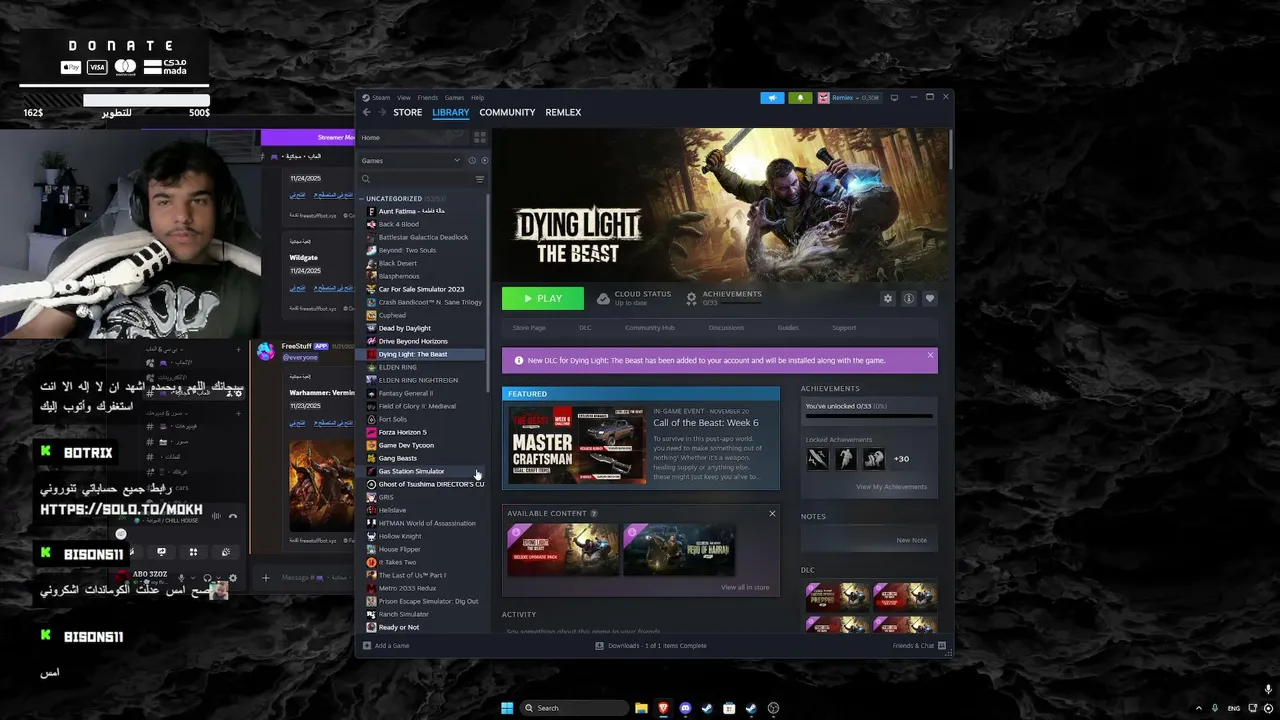Screen dimensions: 1280x720
Task: Open the Community Hub link
Action: 649,328
